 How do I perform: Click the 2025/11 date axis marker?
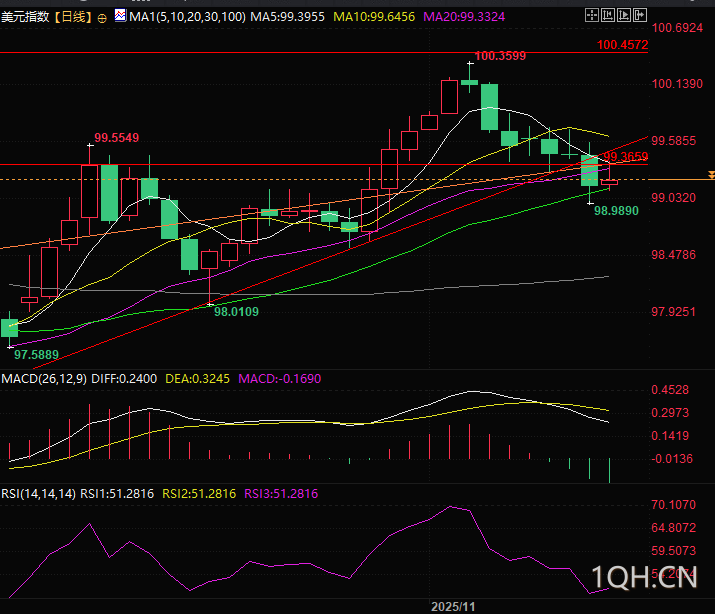(x=453, y=607)
